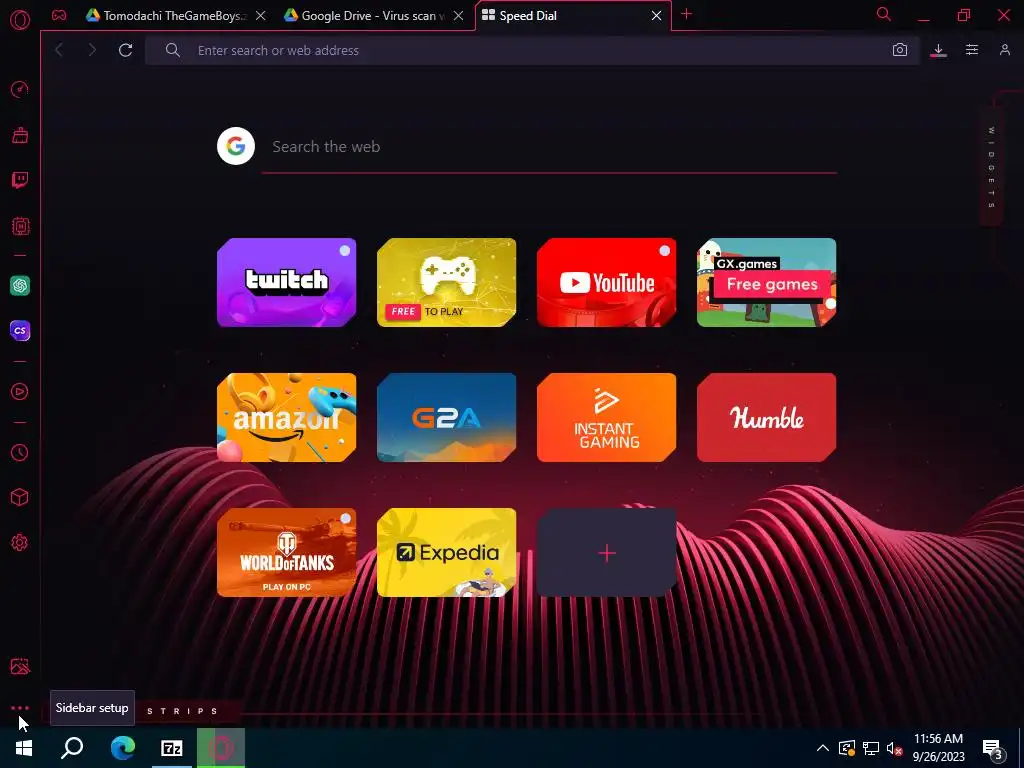
Task: Open the World of Tanks tile
Action: point(287,552)
